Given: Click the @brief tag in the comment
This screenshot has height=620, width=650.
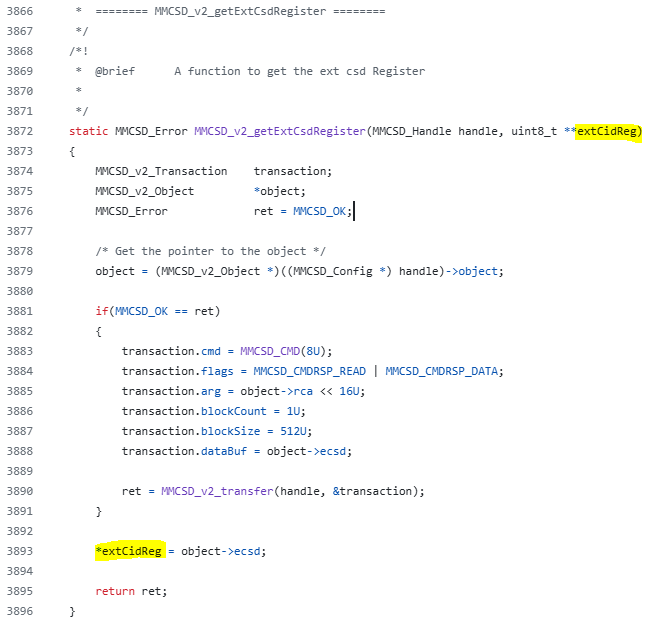Looking at the screenshot, I should pyautogui.click(x=115, y=71).
